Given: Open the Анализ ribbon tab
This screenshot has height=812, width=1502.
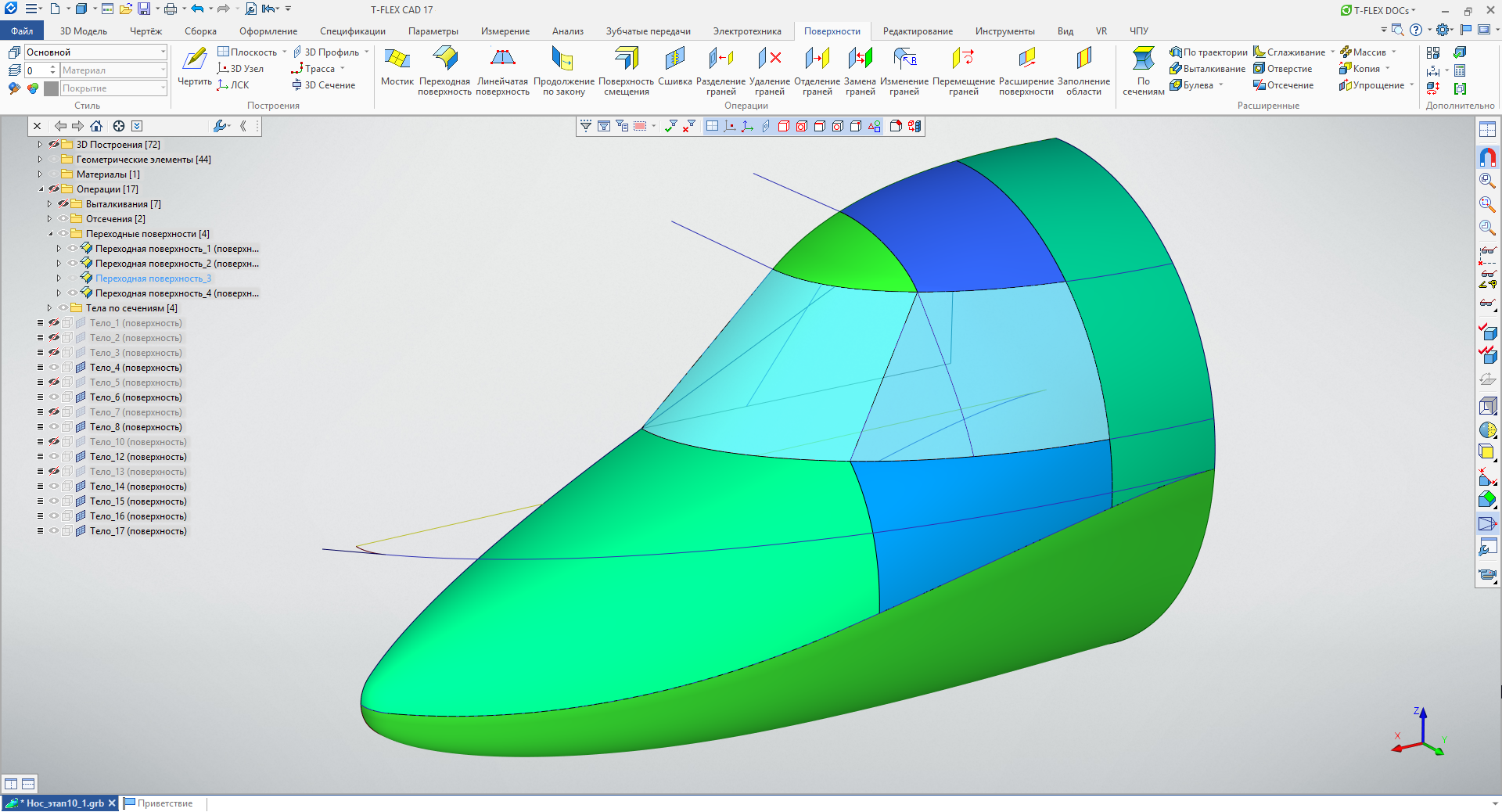Looking at the screenshot, I should click(568, 31).
